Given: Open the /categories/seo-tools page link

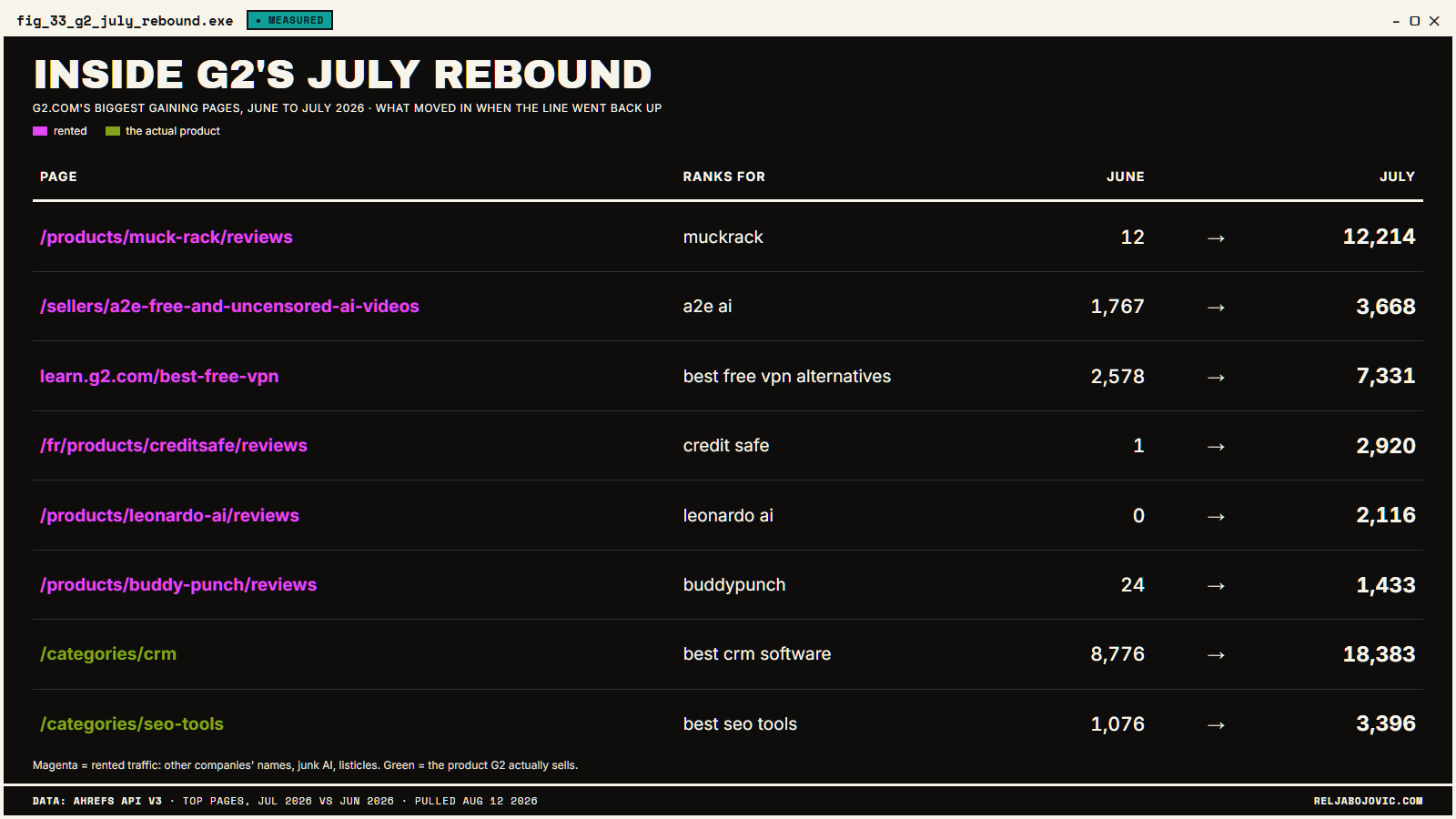Looking at the screenshot, I should click(132, 724).
